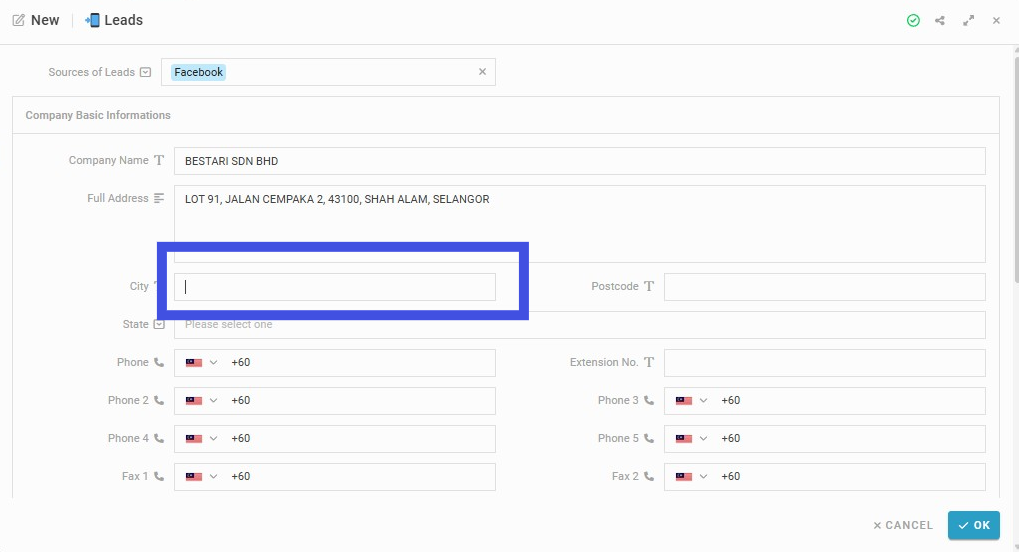Open the share icon in header

pyautogui.click(x=940, y=21)
